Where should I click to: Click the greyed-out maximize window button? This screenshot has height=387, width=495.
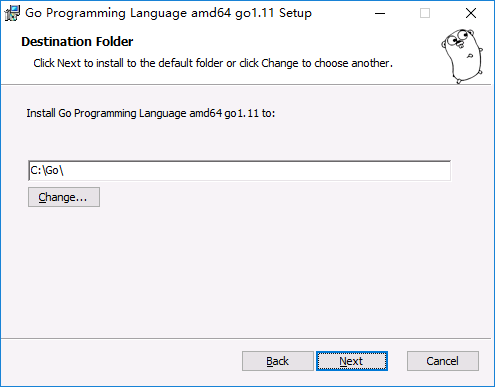[x=425, y=13]
